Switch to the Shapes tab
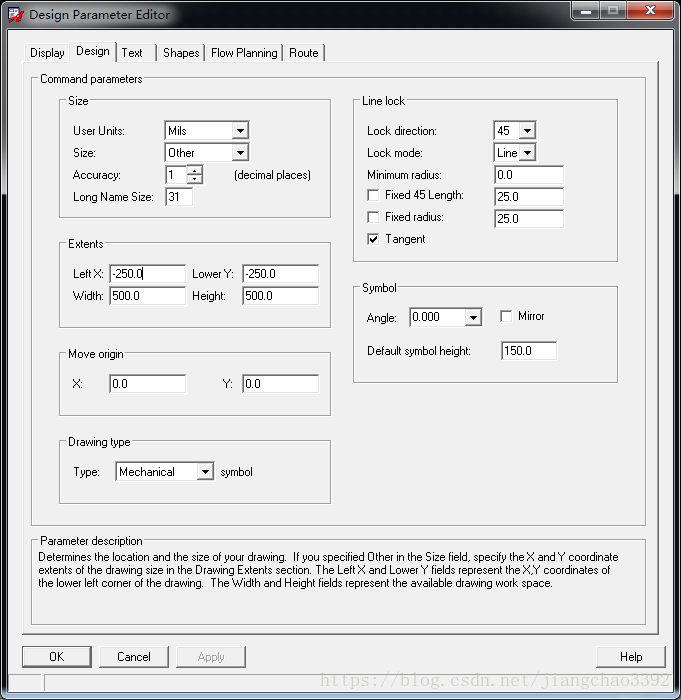 [181, 53]
